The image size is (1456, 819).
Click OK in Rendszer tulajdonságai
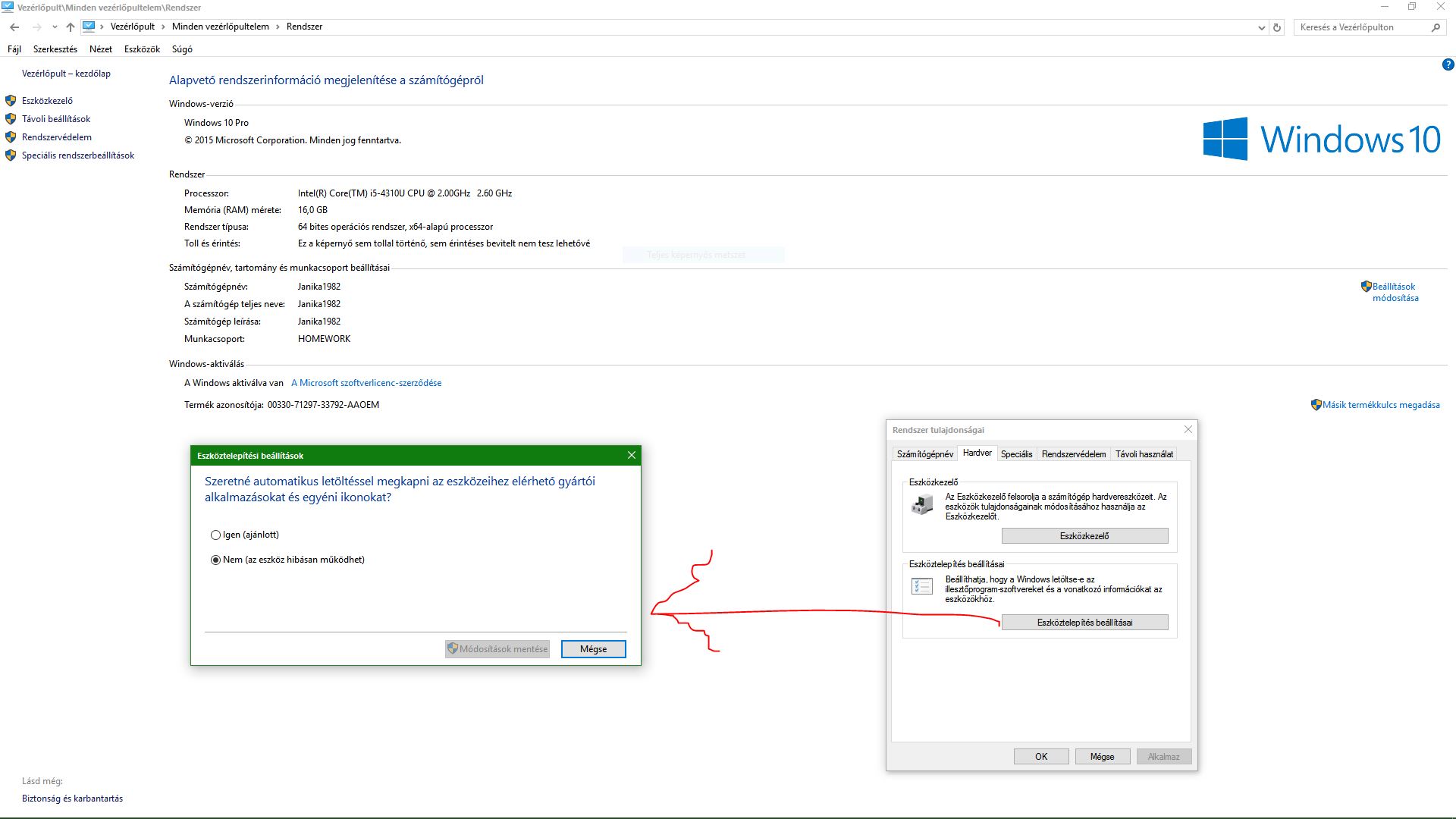coord(1041,757)
